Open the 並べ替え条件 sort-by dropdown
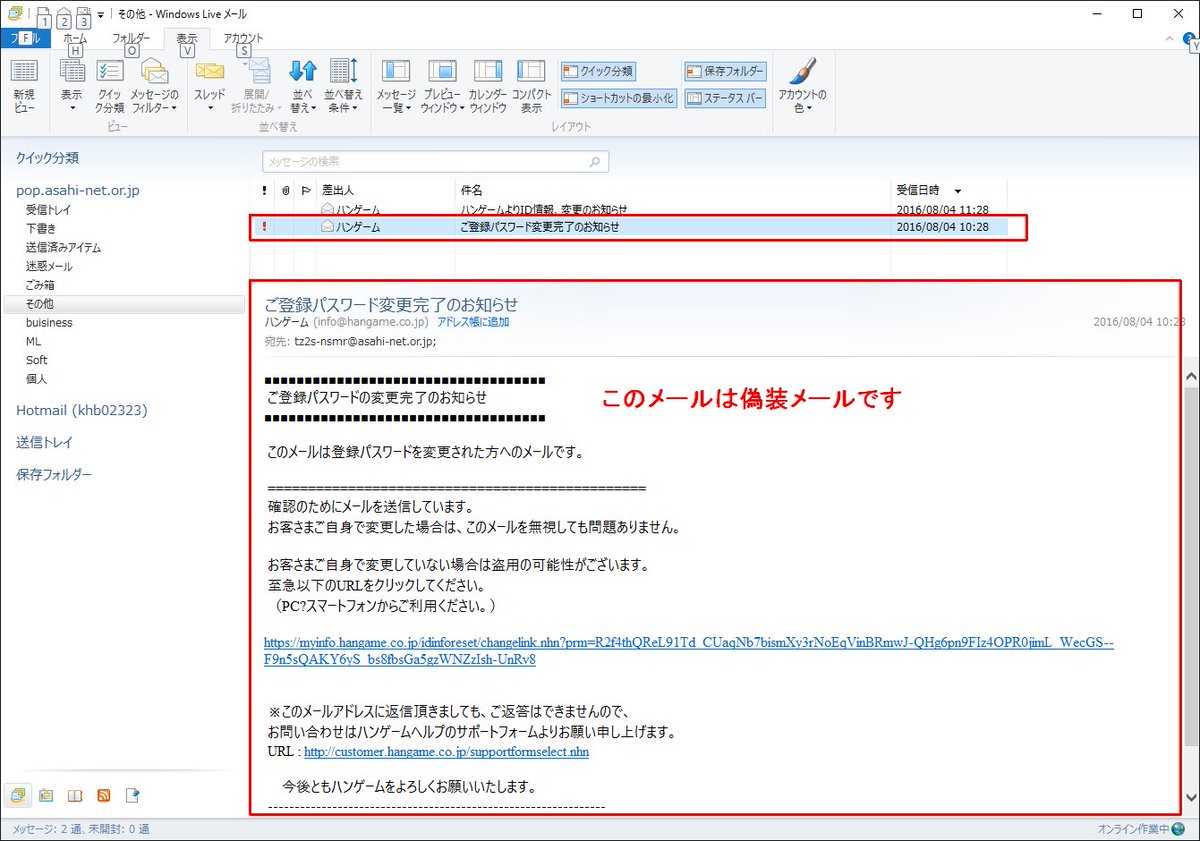Viewport: 1200px width, 841px height. point(342,86)
